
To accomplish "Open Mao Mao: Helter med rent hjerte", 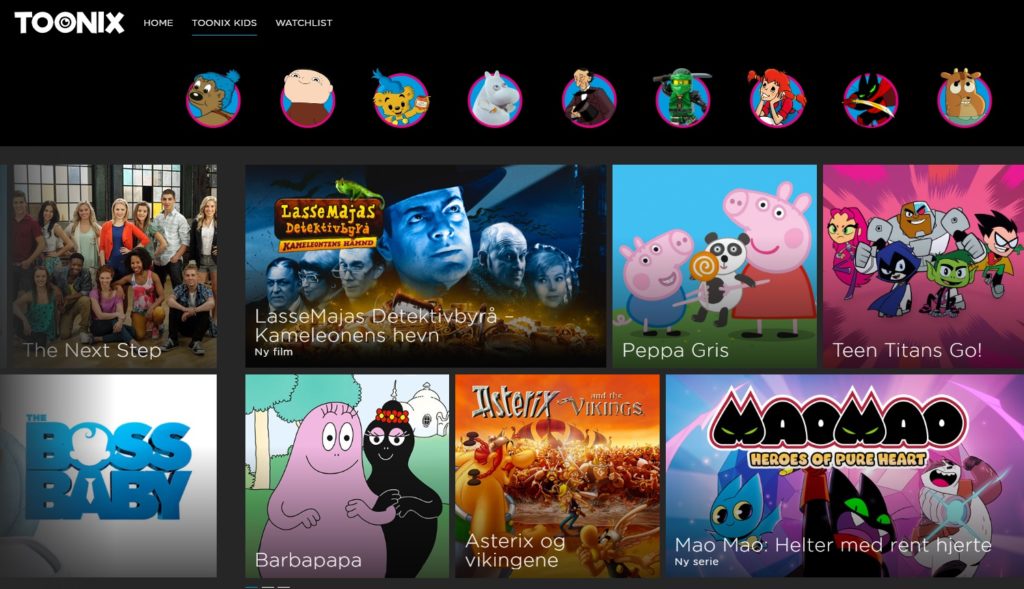I will (844, 475).
